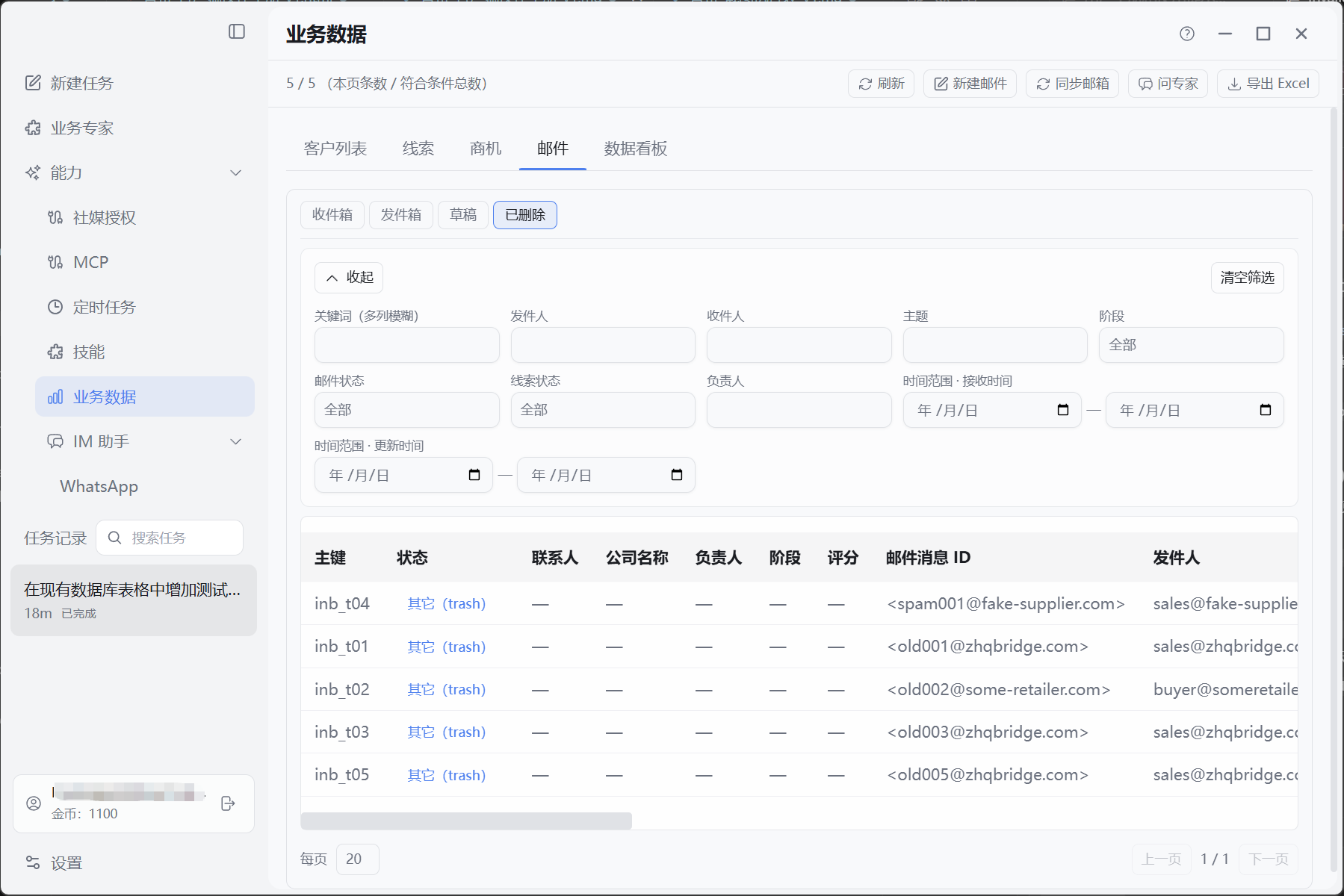Viewport: 1344px width, 896px height.
Task: Switch to the 数据看板 tab
Action: pyautogui.click(x=636, y=149)
